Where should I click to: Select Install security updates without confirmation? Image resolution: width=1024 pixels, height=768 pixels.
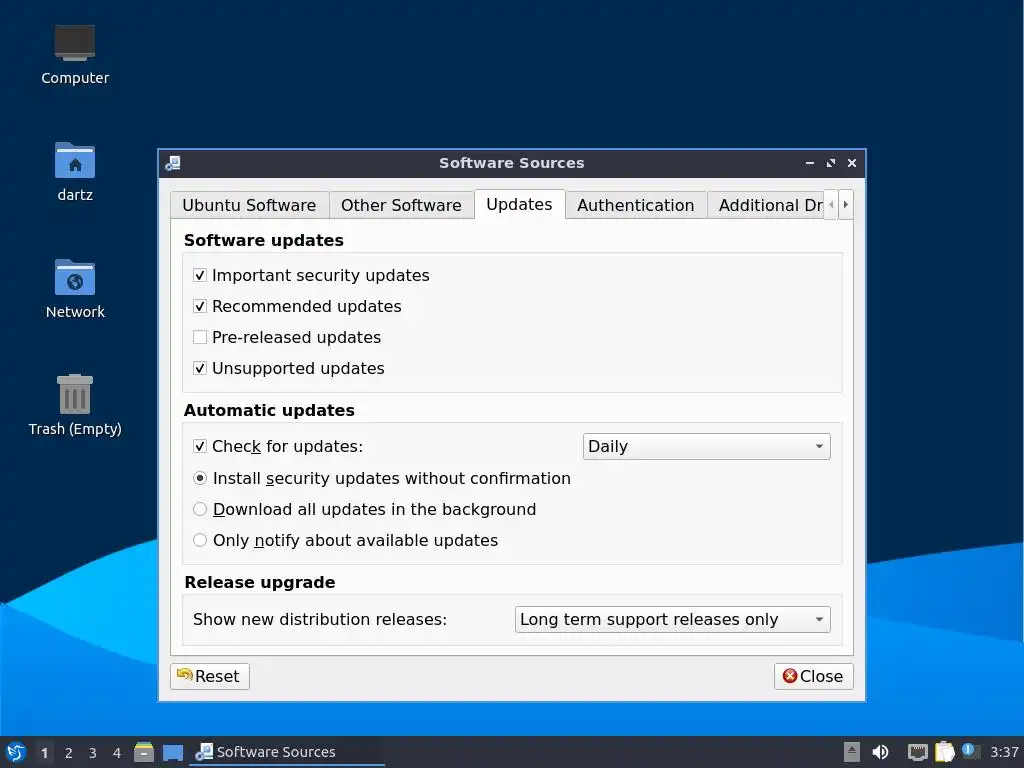[200, 479]
